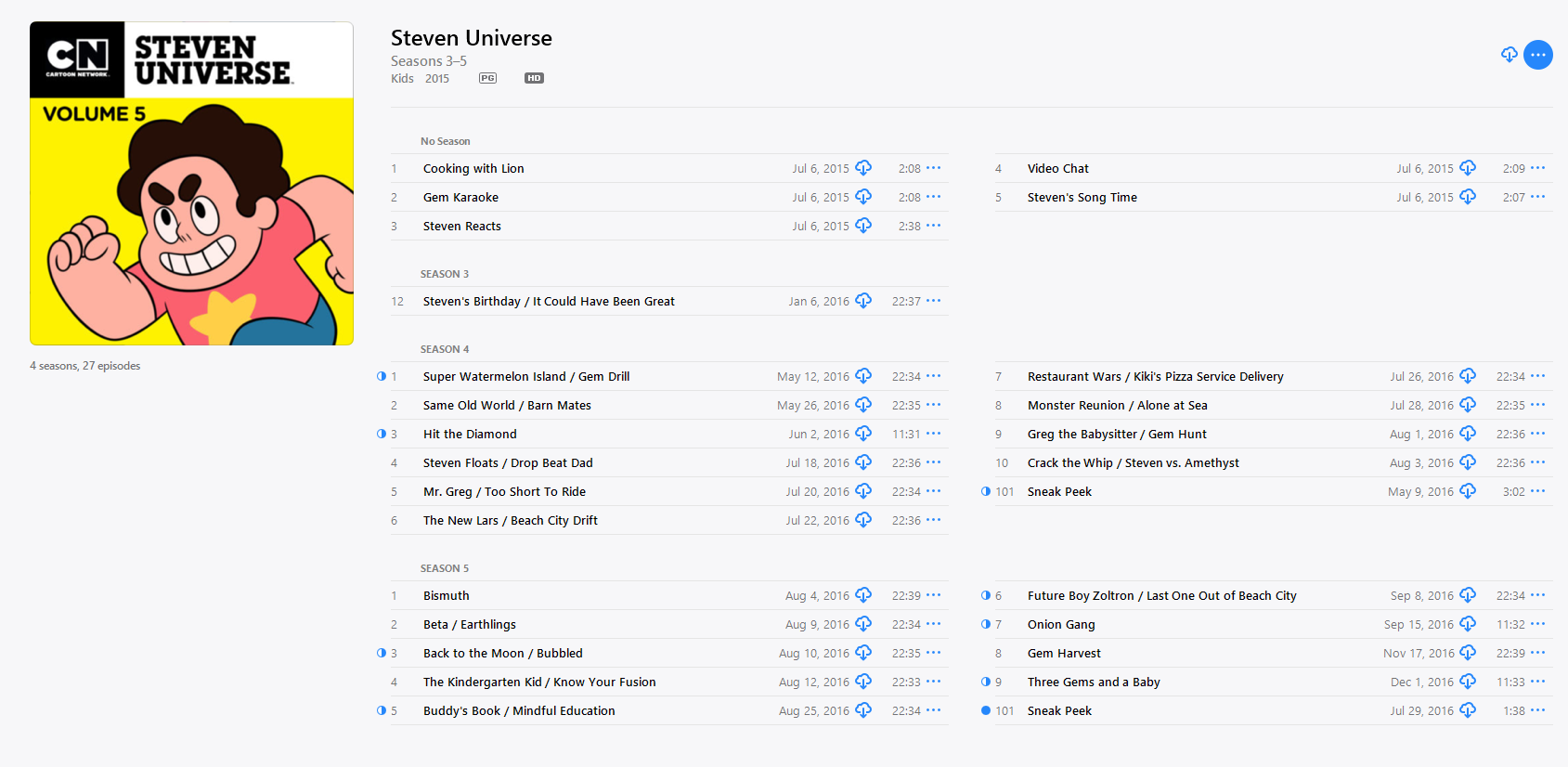Open options menu for Gem Karaoke
The image size is (1568, 767).
click(934, 197)
